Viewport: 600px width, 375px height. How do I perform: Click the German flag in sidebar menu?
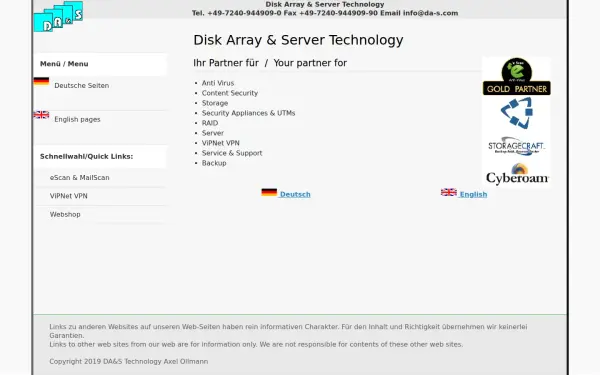pyautogui.click(x=41, y=81)
